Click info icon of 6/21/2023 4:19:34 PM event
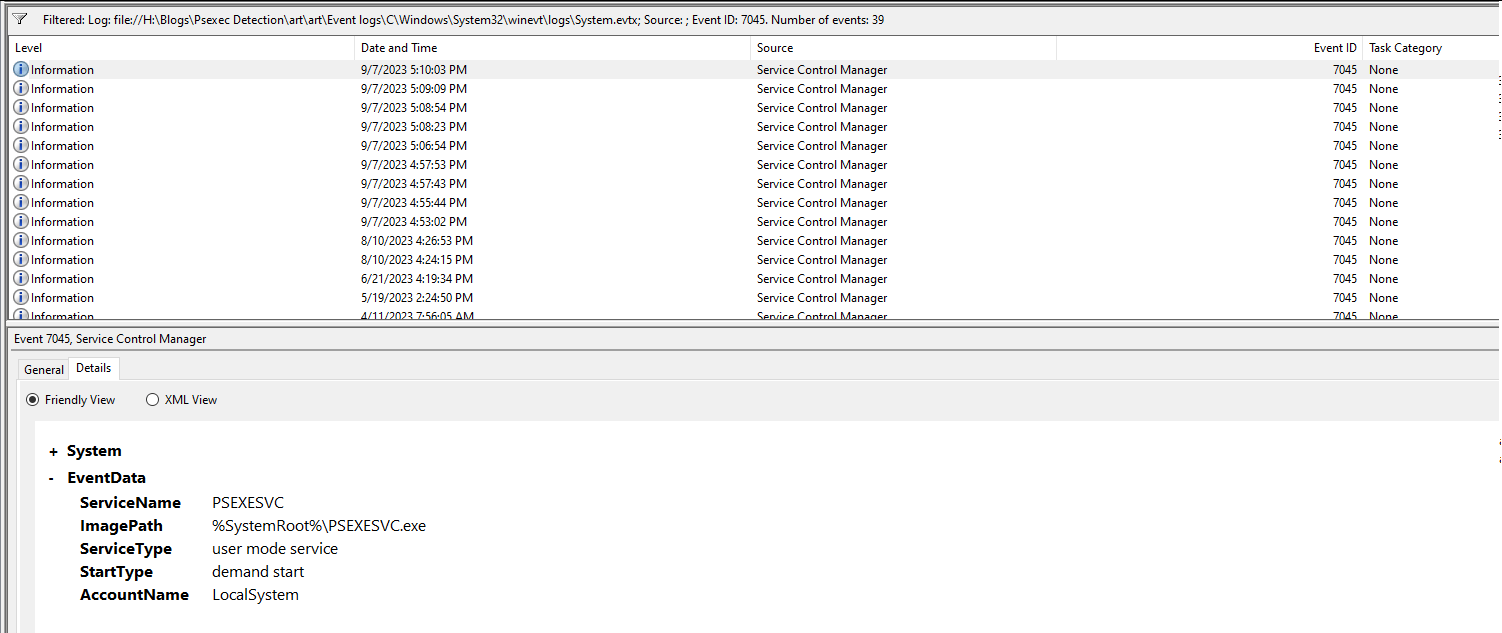 [21, 279]
